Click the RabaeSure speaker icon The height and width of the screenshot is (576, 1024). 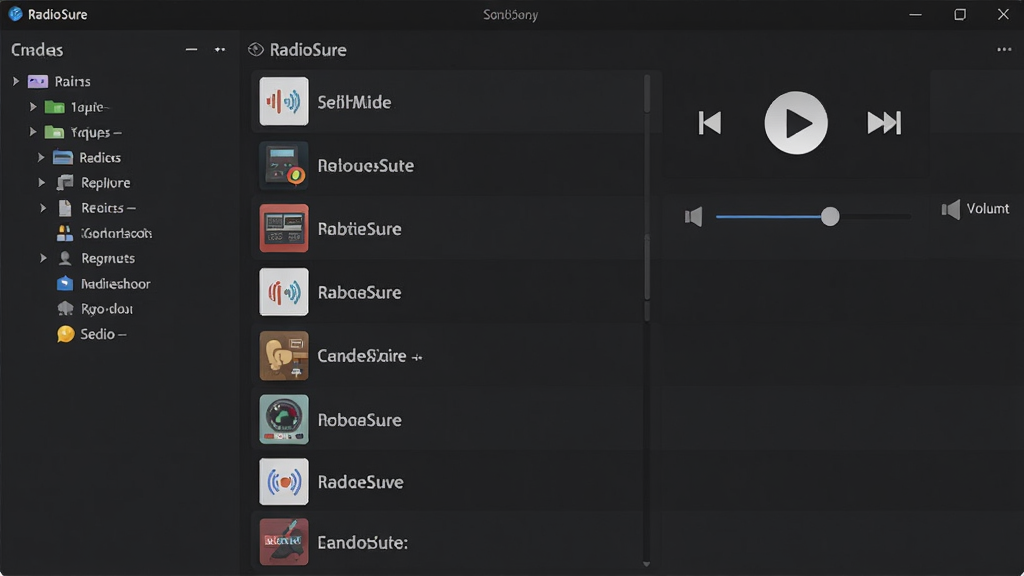(284, 292)
